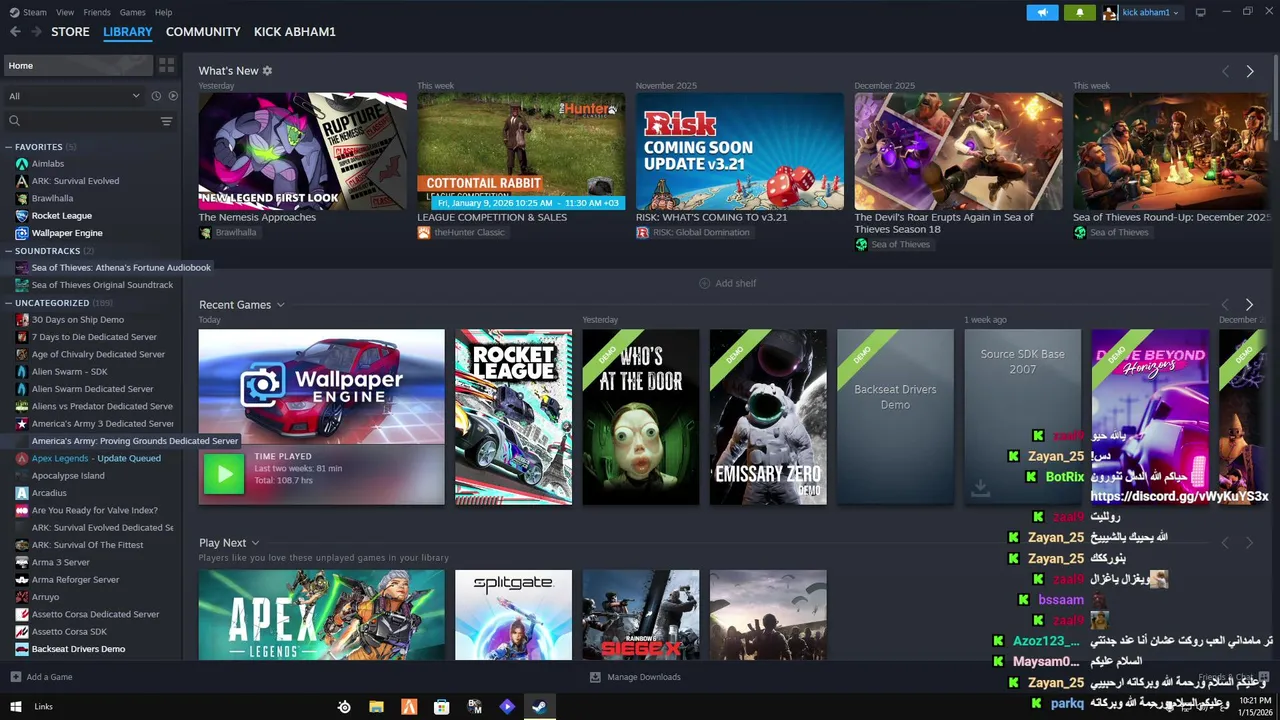Open the green notifications bell
The width and height of the screenshot is (1280, 720).
(x=1079, y=12)
